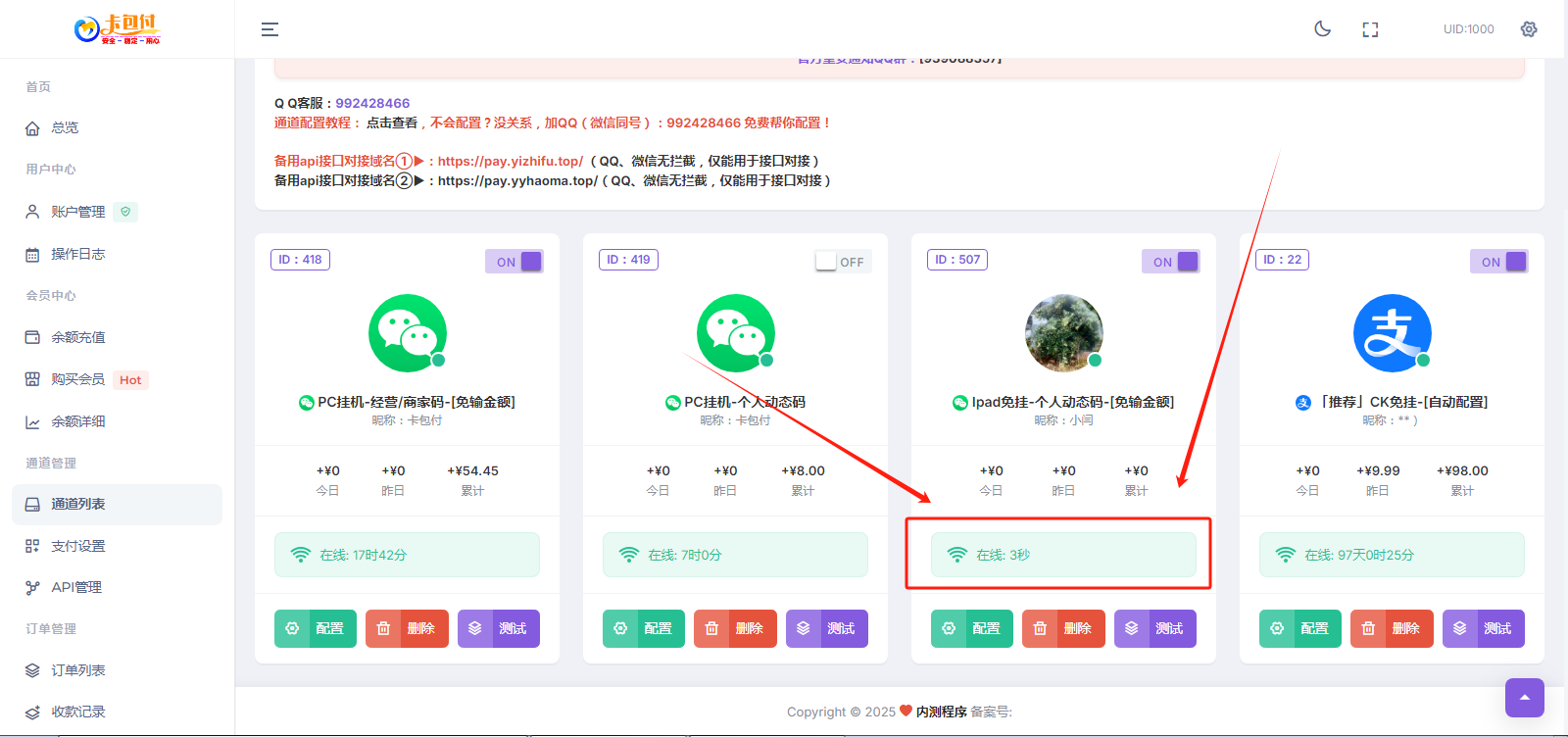Click 配置 button on channel 418
The height and width of the screenshot is (737, 1568).
coord(316,628)
